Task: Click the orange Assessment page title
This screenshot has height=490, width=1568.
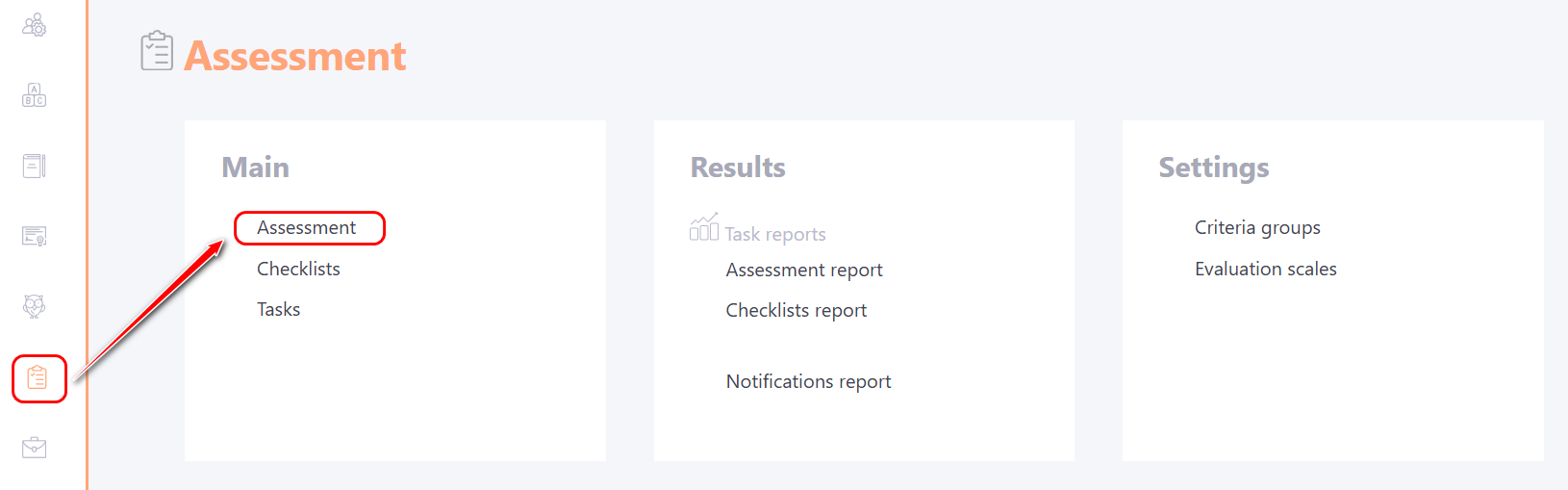Action: click(295, 56)
